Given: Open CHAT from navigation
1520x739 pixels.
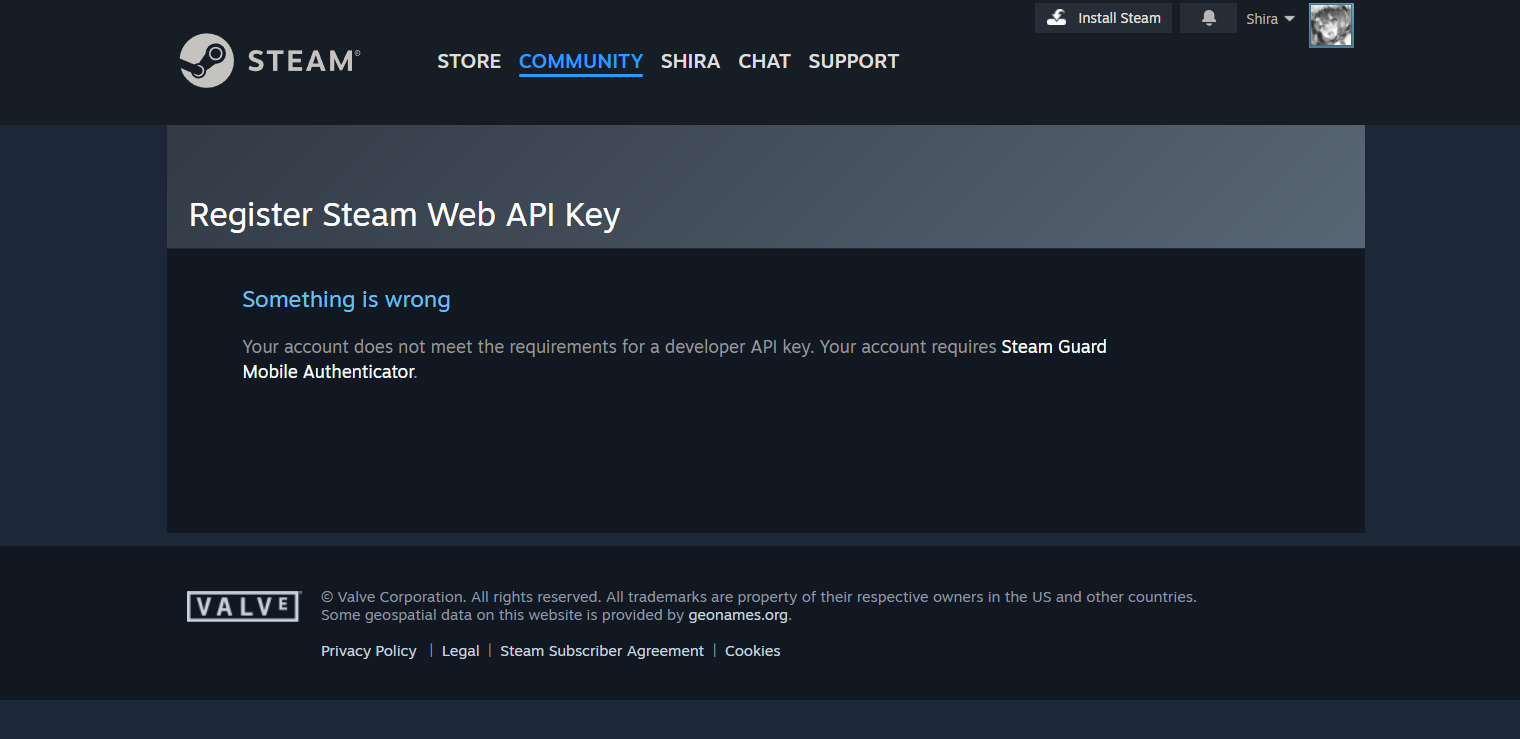Looking at the screenshot, I should point(764,61).
